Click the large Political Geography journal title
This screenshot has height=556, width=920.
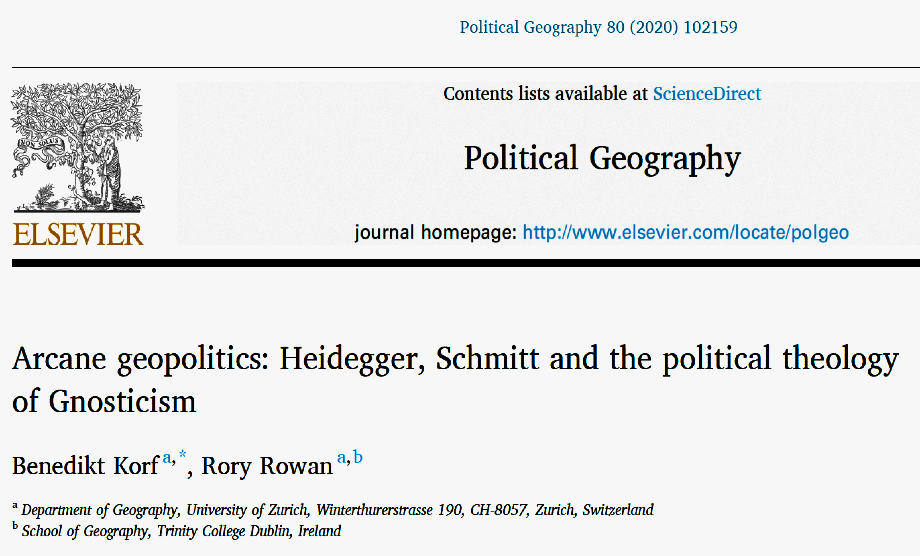[x=602, y=158]
